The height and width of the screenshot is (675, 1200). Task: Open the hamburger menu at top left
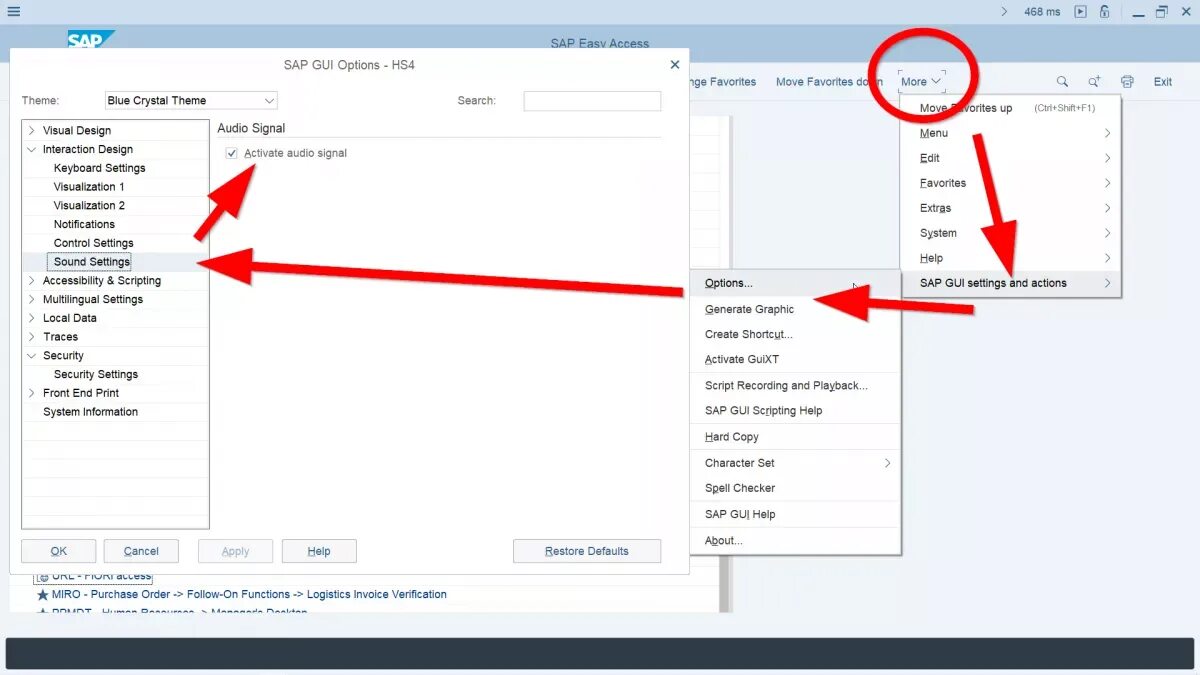[x=13, y=12]
